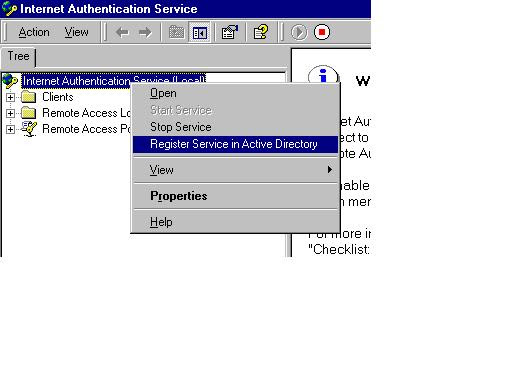512x384 pixels.
Task: Click the Start Service play icon
Action: tap(299, 32)
